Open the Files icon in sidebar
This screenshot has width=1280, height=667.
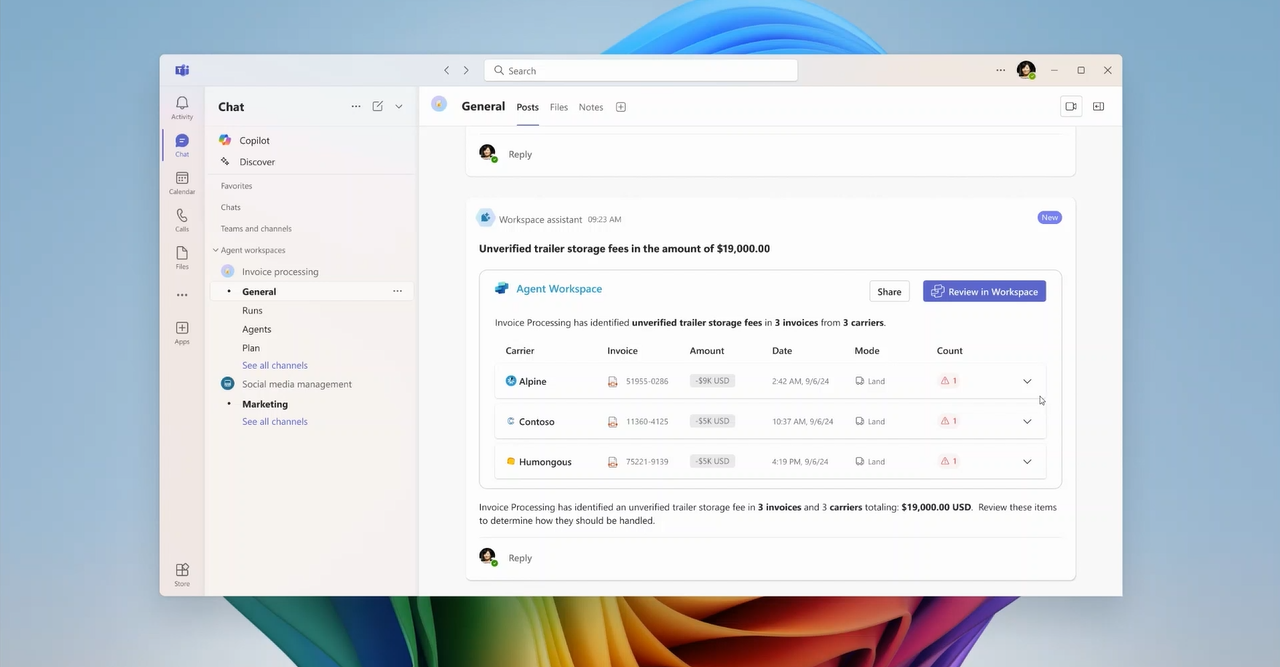coord(182,253)
